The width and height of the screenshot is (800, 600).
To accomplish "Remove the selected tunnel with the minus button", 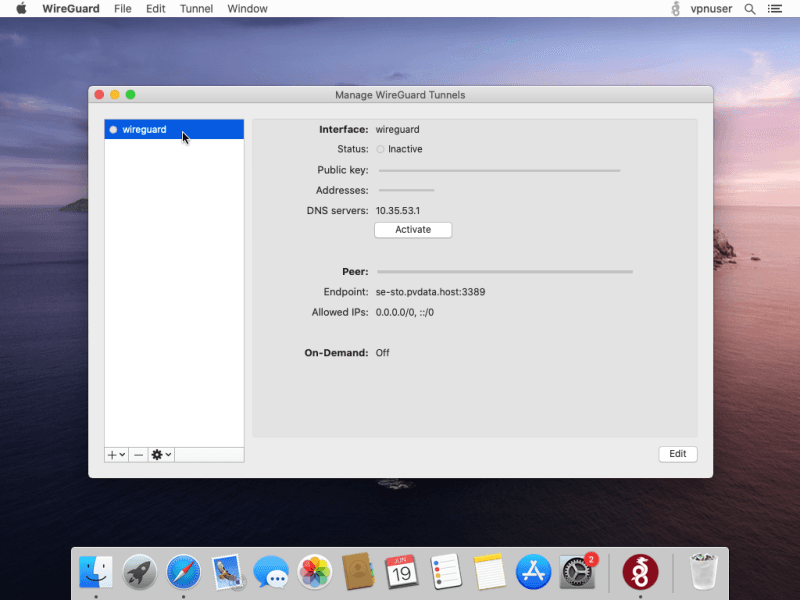I will tap(138, 454).
